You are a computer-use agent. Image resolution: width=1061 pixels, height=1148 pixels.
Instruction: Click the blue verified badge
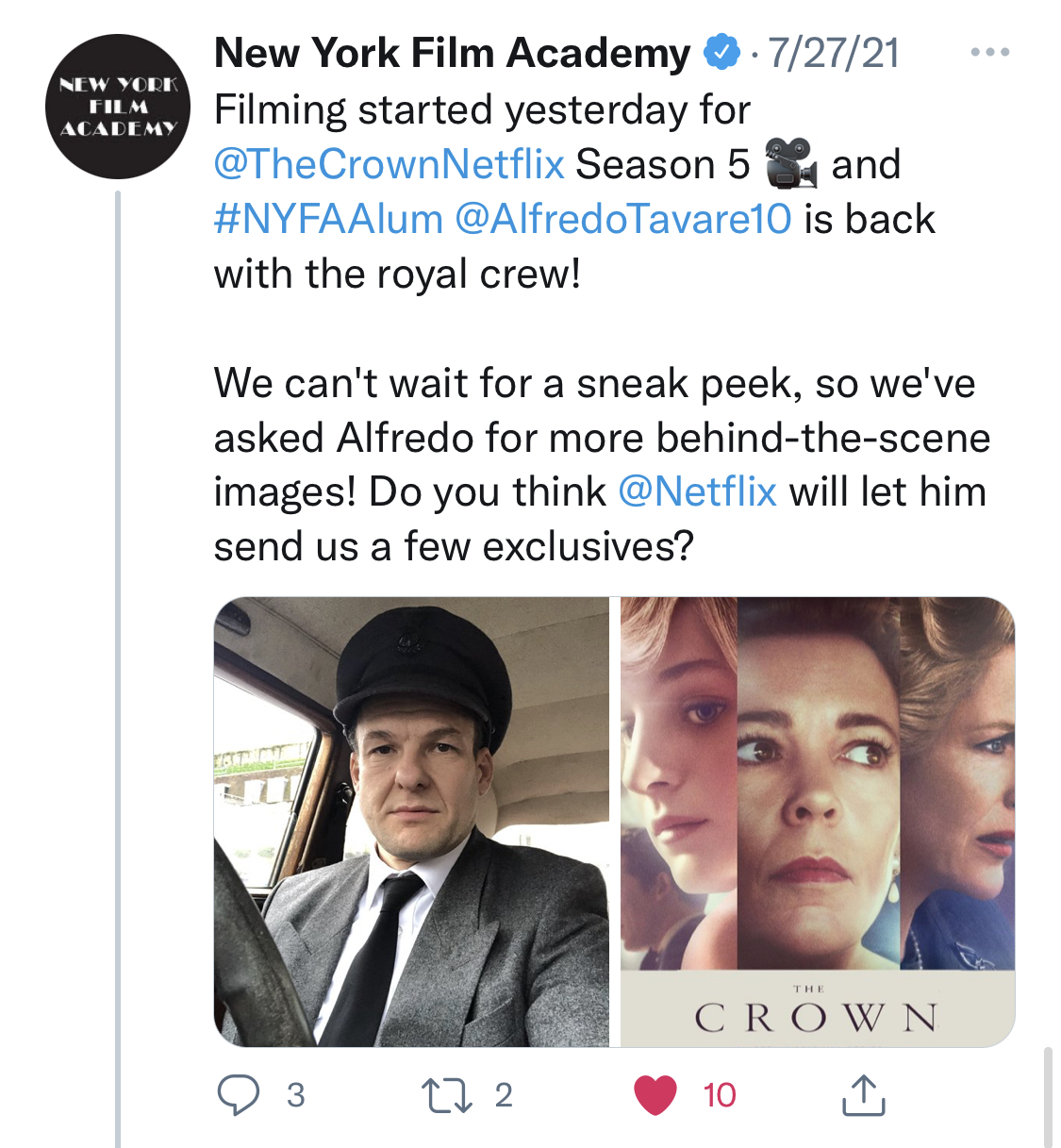(x=722, y=53)
